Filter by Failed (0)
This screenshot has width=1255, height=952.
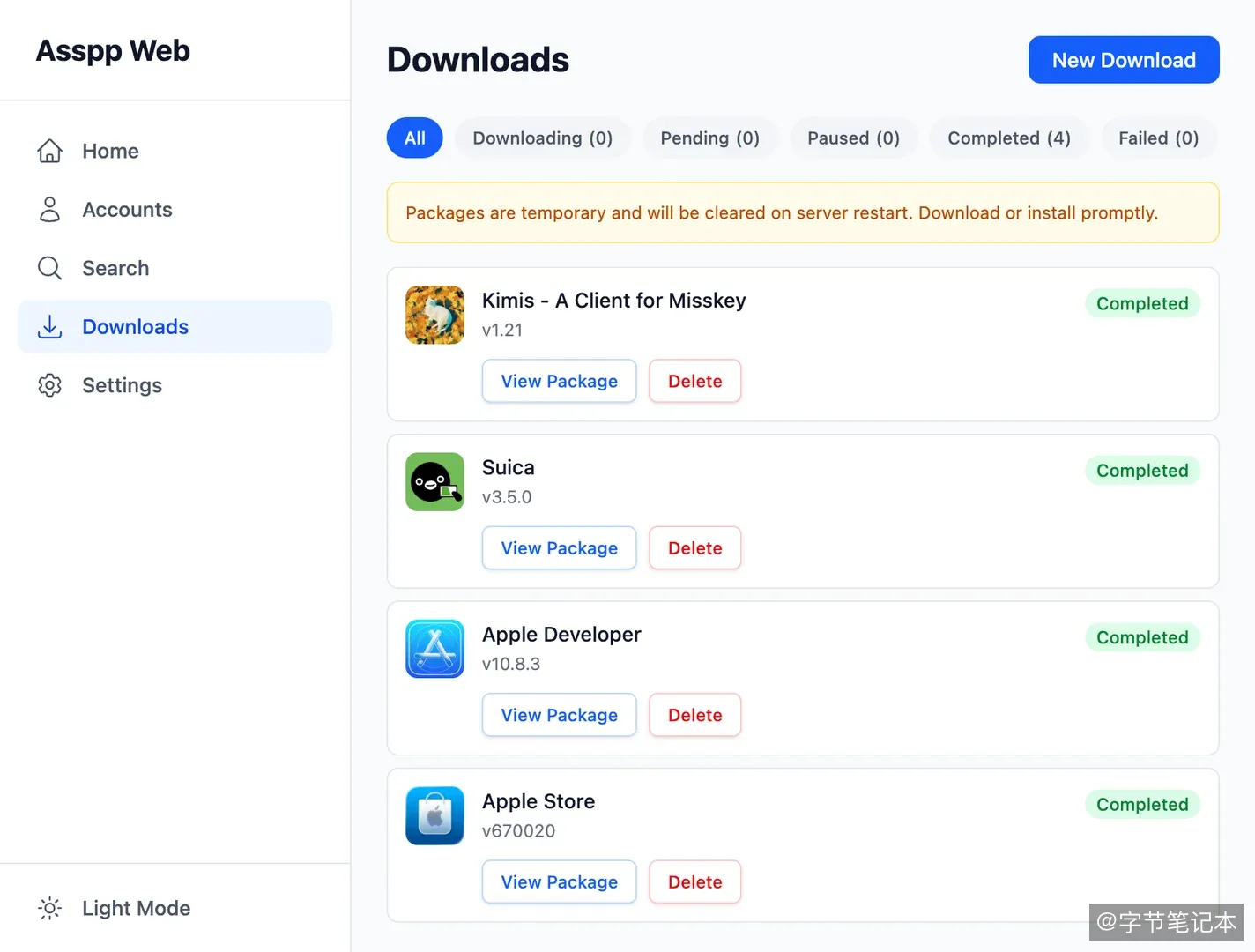1159,138
